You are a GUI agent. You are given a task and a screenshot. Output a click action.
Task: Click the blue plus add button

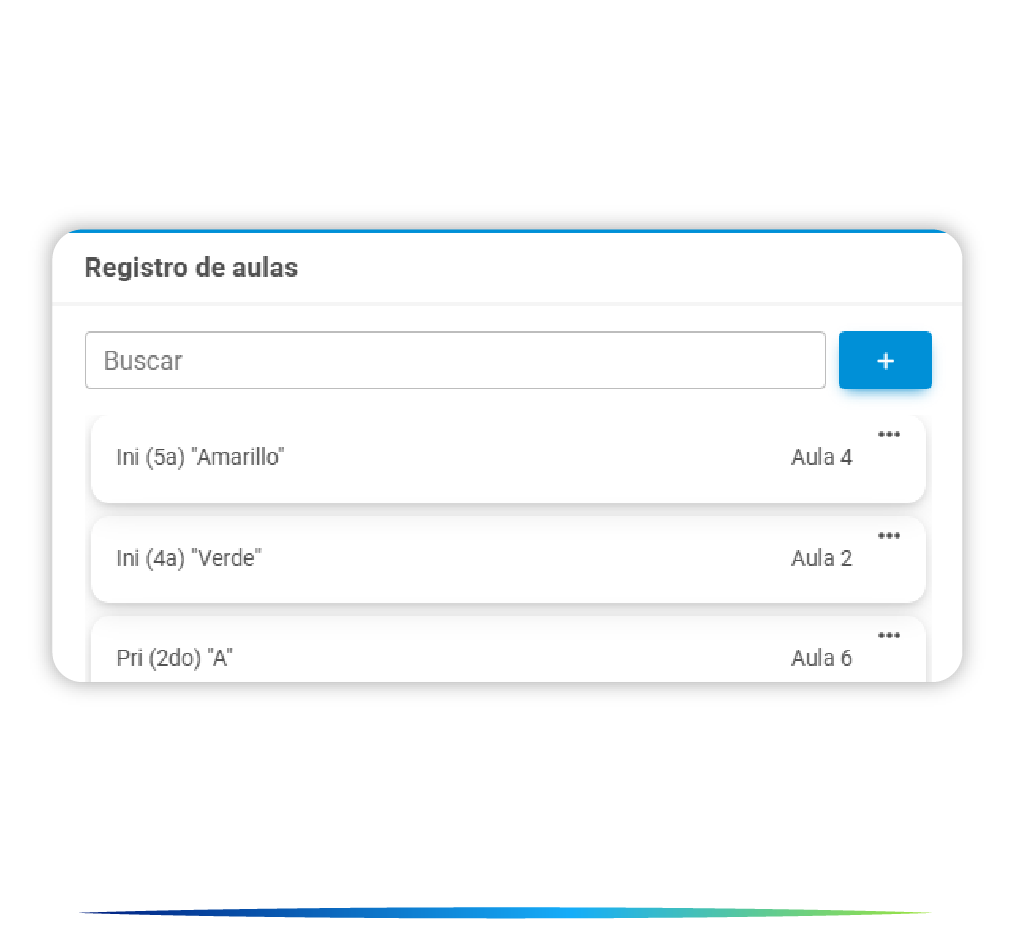[885, 360]
